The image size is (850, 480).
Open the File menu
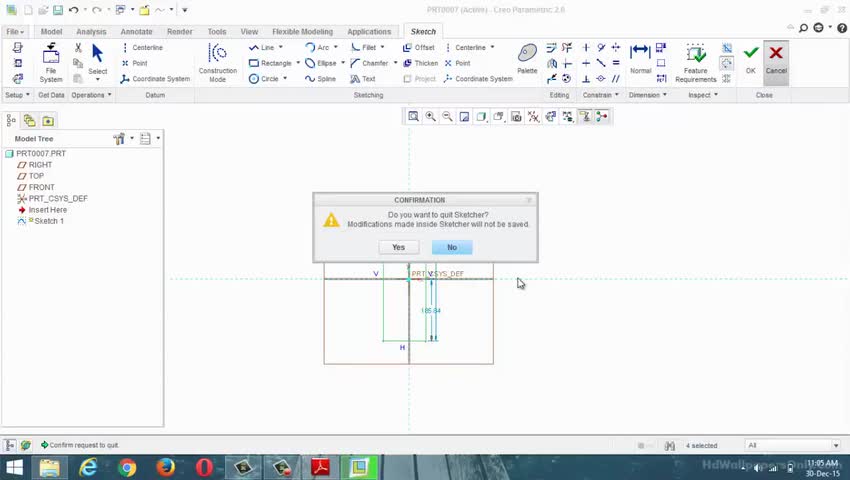(x=15, y=31)
